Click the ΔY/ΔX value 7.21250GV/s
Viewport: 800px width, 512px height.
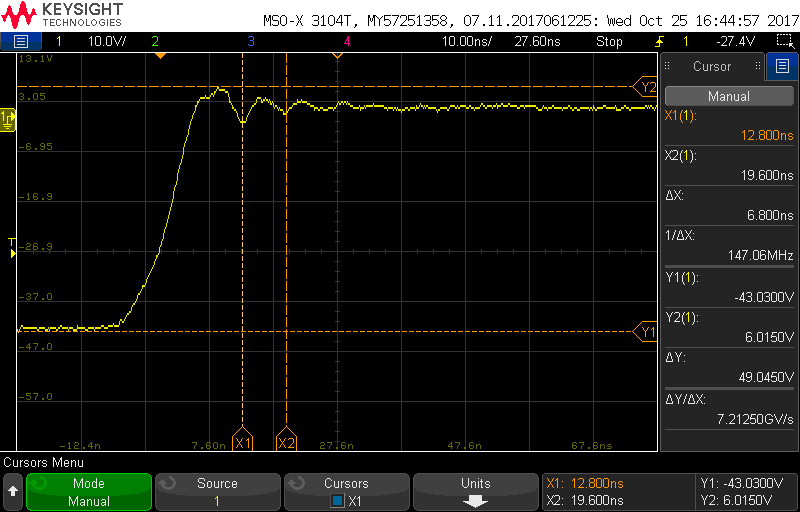pos(755,419)
